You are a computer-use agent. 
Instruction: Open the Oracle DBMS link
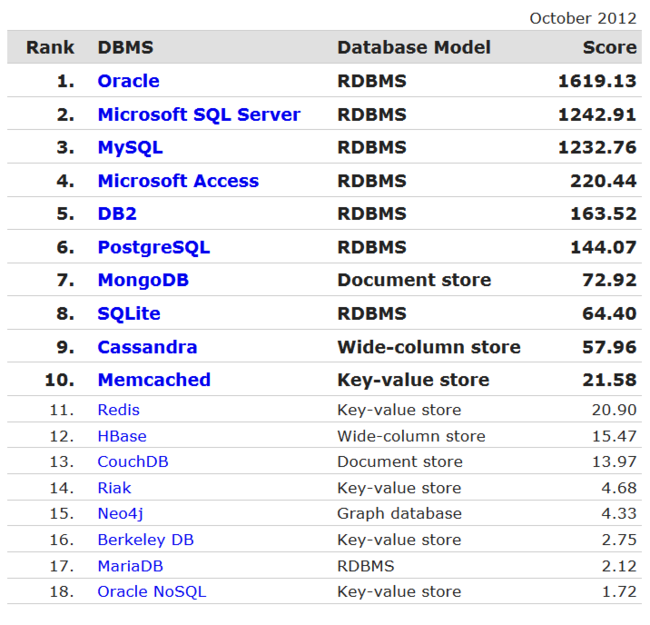click(x=128, y=81)
